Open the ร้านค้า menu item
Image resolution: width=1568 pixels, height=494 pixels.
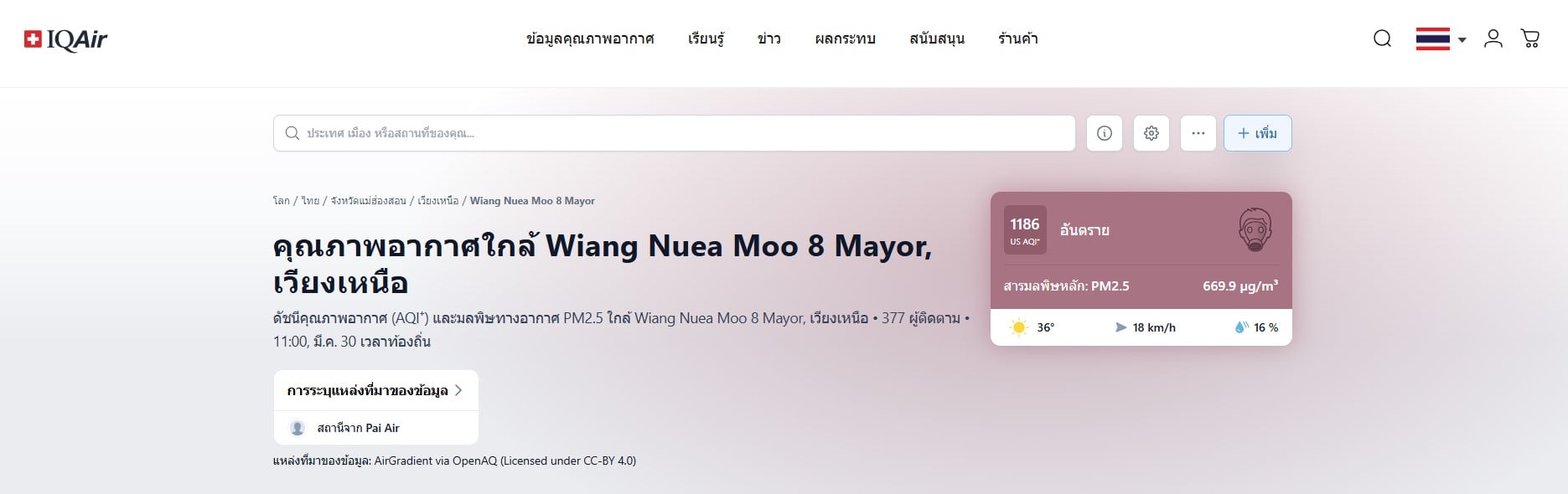pyautogui.click(x=1018, y=39)
